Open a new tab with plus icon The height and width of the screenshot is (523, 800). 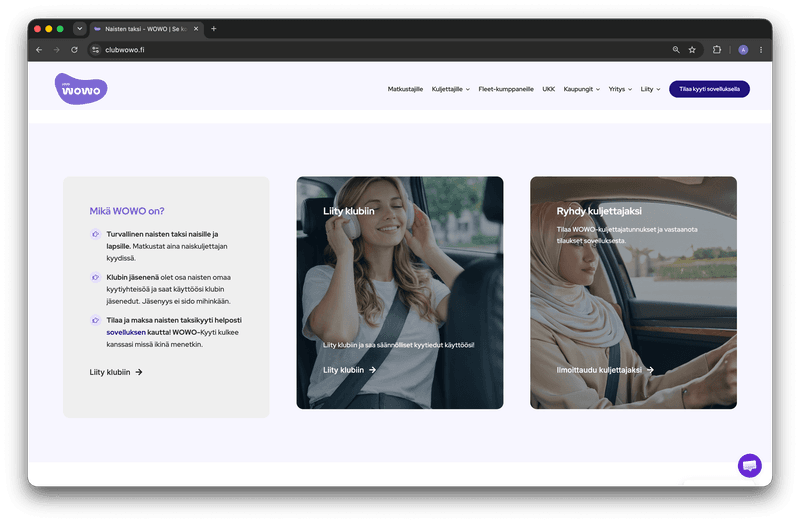[x=214, y=29]
